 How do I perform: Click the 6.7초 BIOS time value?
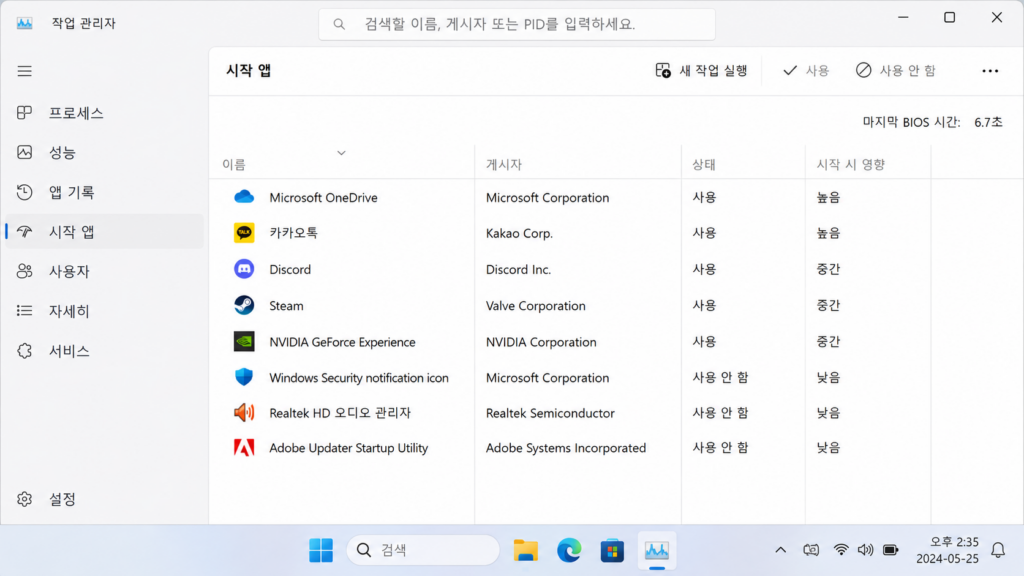(x=988, y=122)
